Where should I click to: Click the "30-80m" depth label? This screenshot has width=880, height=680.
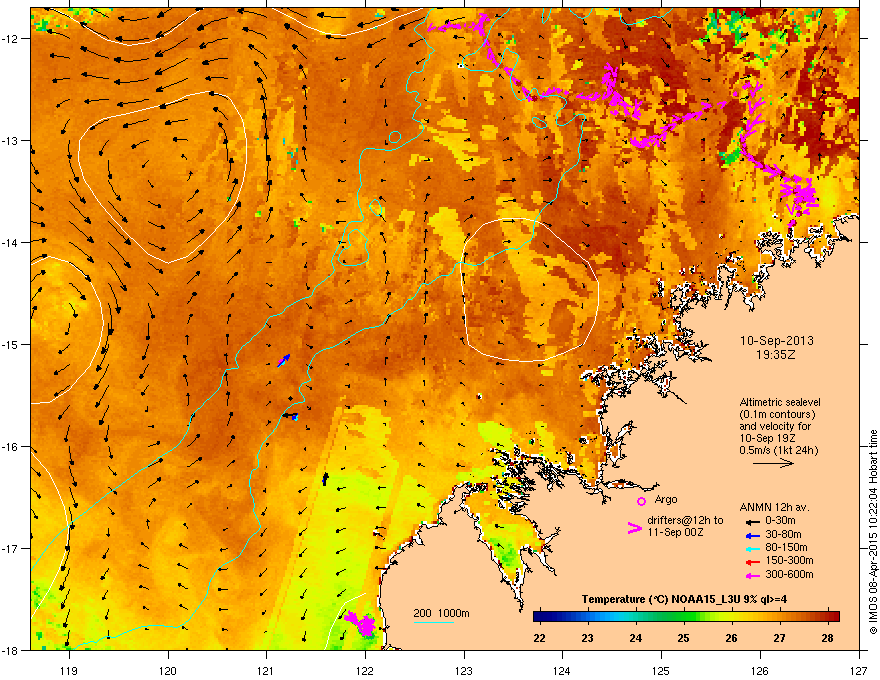pyautogui.click(x=783, y=535)
